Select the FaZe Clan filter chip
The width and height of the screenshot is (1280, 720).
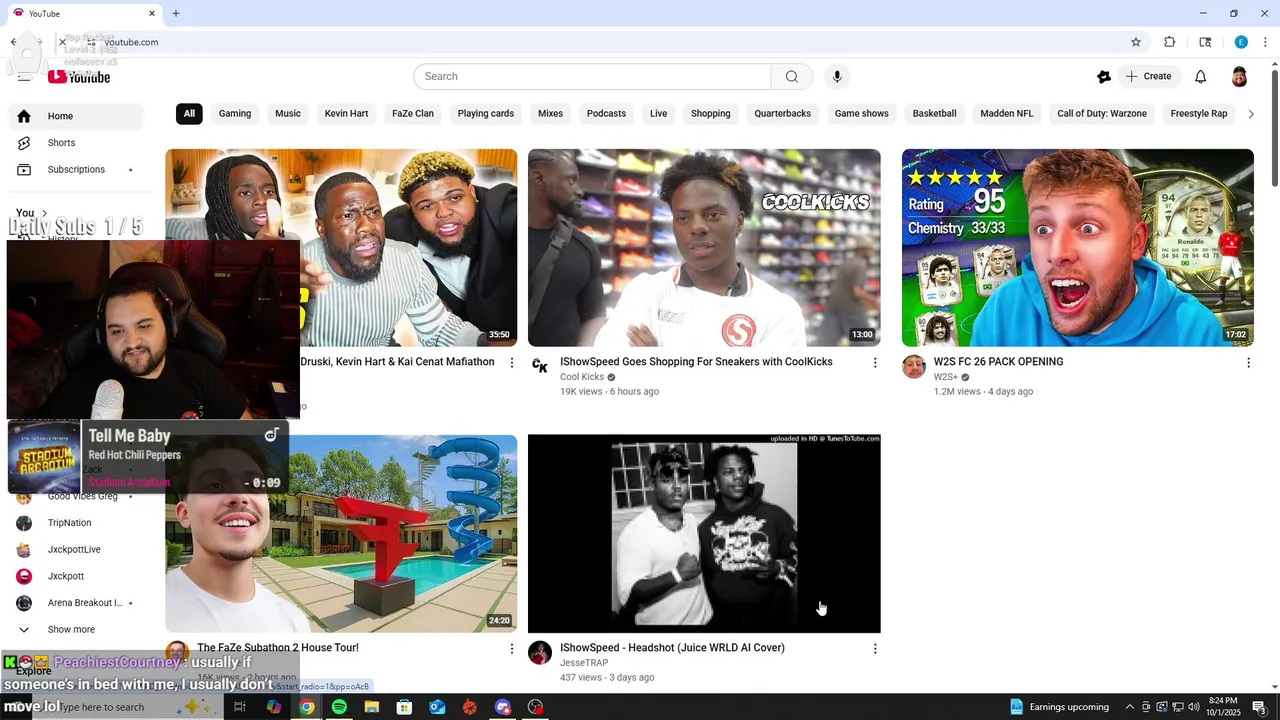tap(413, 114)
